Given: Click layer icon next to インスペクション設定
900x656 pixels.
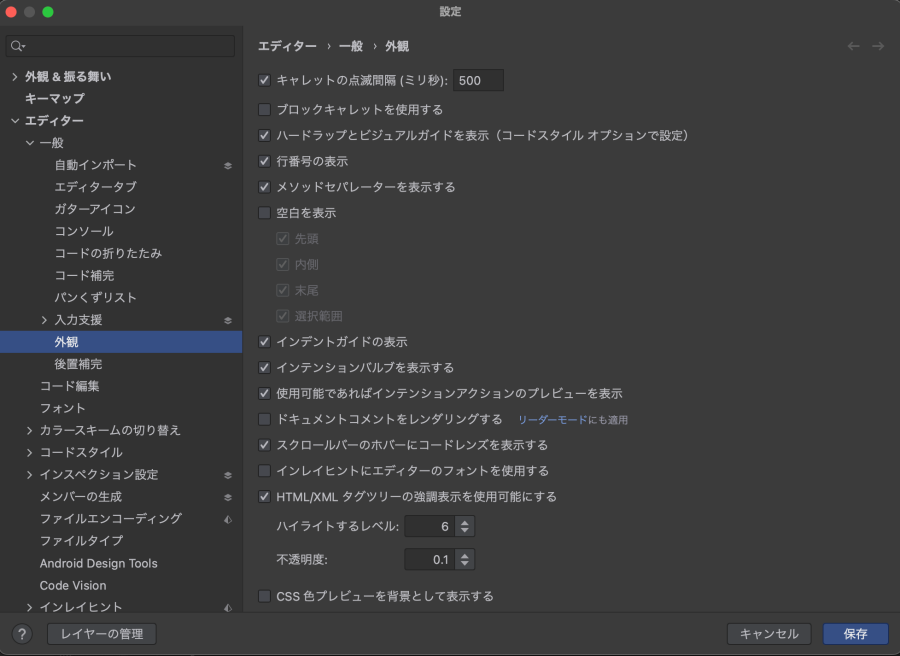Looking at the screenshot, I should 228,475.
